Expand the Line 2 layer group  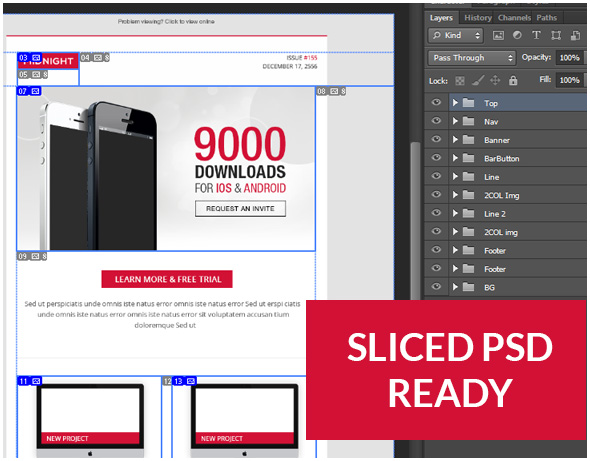coord(455,213)
